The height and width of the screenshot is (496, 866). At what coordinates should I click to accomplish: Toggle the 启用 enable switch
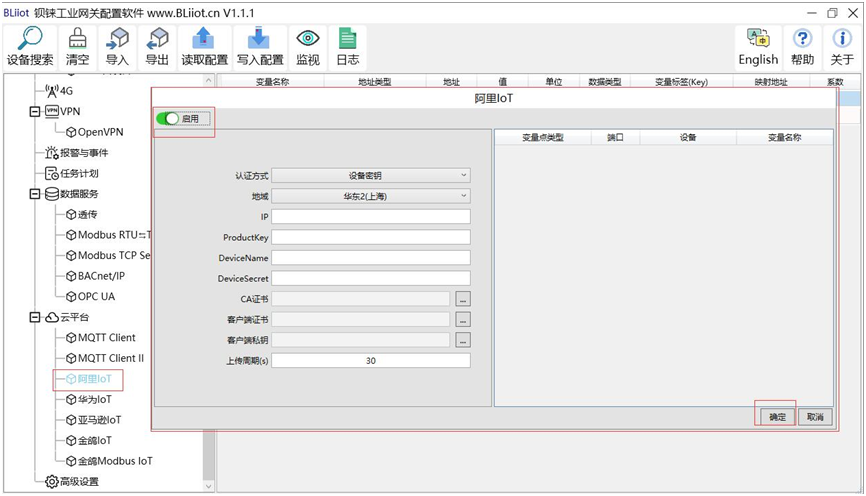click(x=167, y=119)
